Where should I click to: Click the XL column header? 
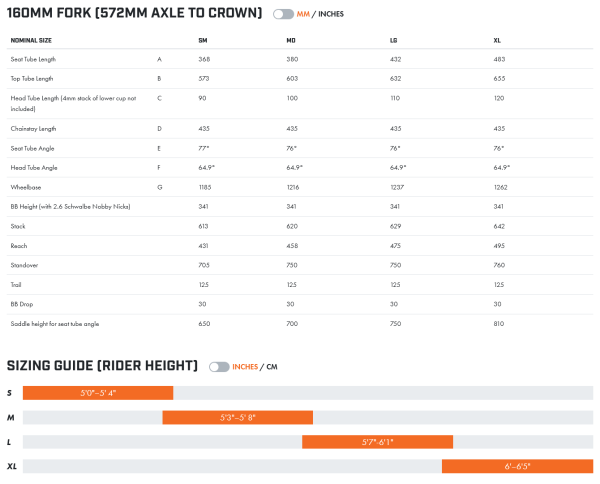(497, 41)
